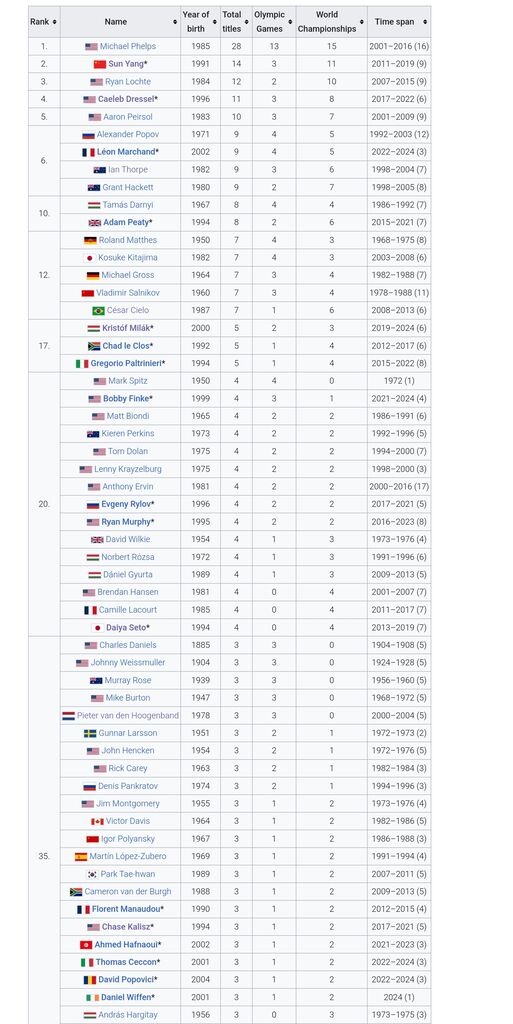The width and height of the screenshot is (513, 1024).
Task: Click the Japan flag beside Kosuke Kitajima
Action: (92, 258)
